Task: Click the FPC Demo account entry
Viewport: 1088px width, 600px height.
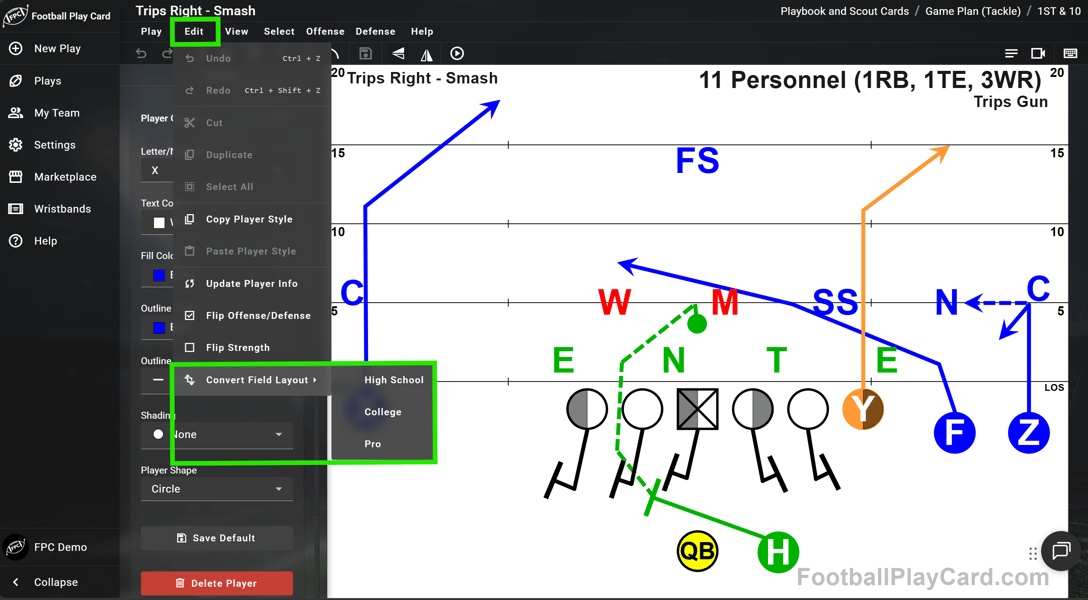Action: 58,547
